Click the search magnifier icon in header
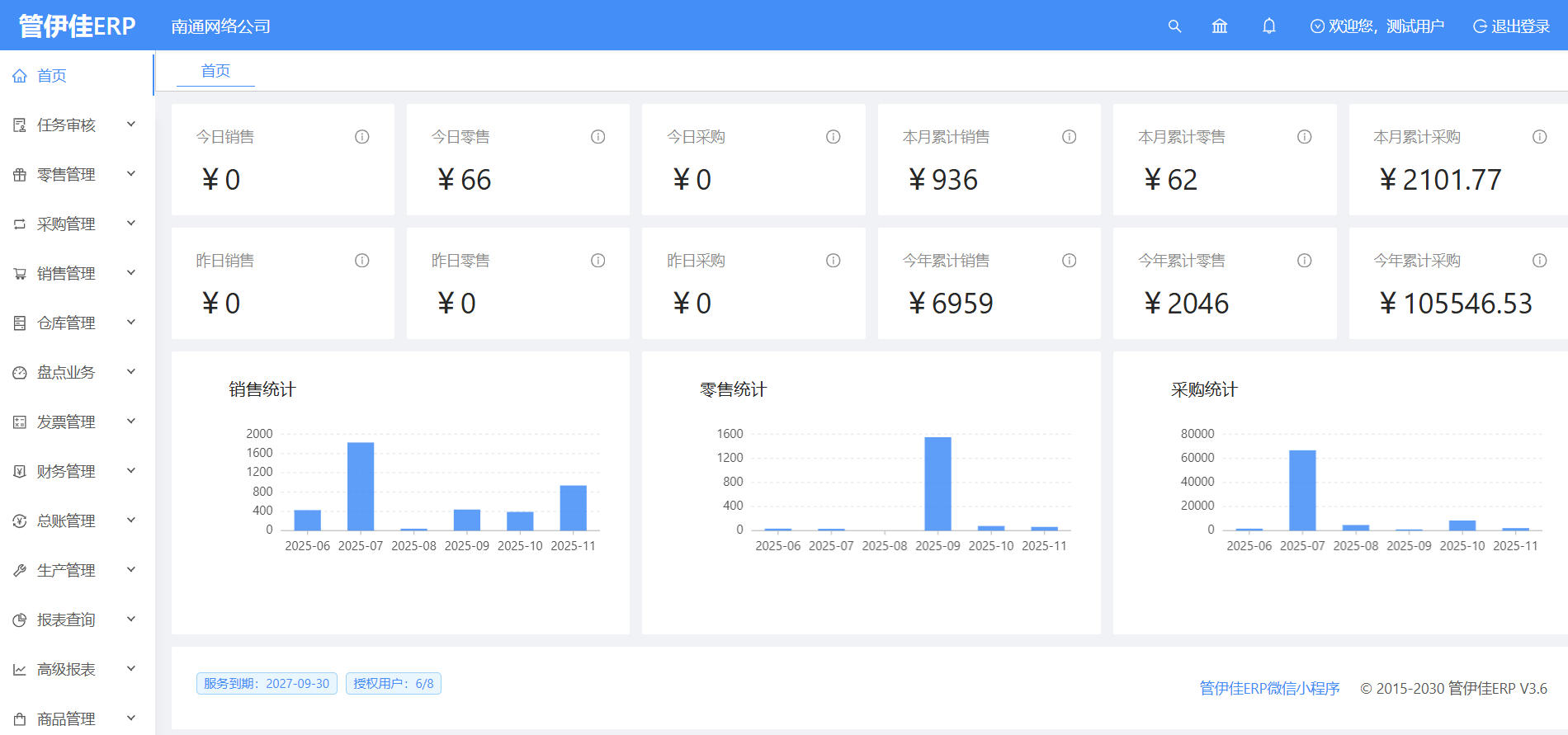 tap(1174, 26)
